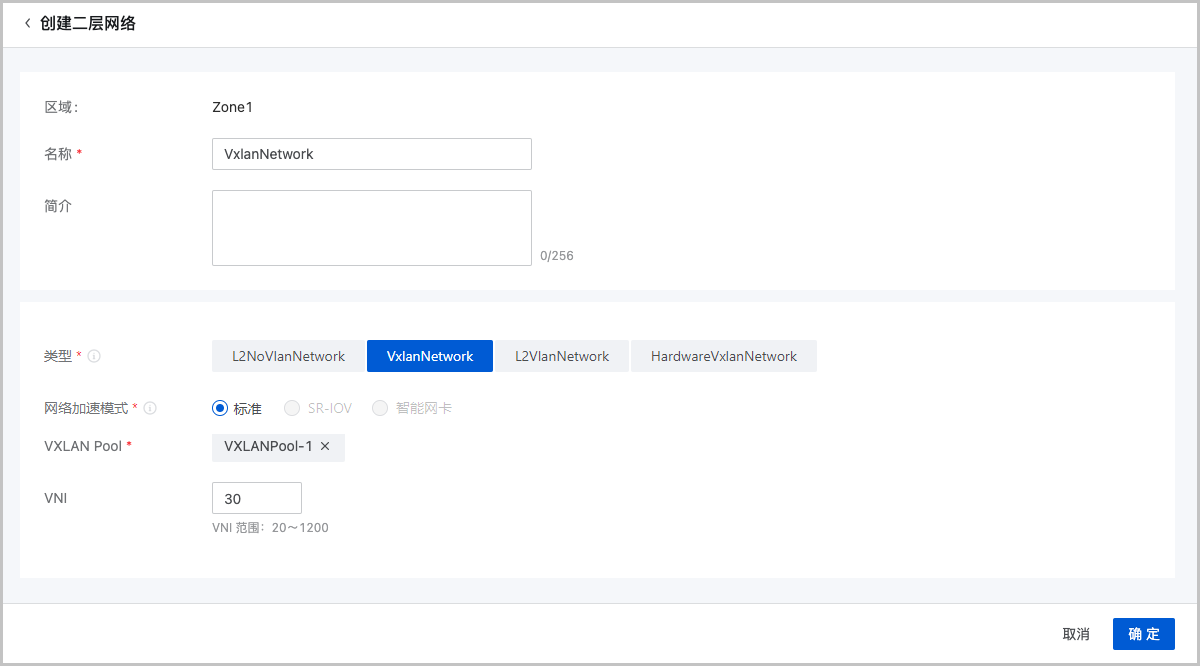Select the L2VlanNetwork type
Viewport: 1200px width, 666px height.
562,355
